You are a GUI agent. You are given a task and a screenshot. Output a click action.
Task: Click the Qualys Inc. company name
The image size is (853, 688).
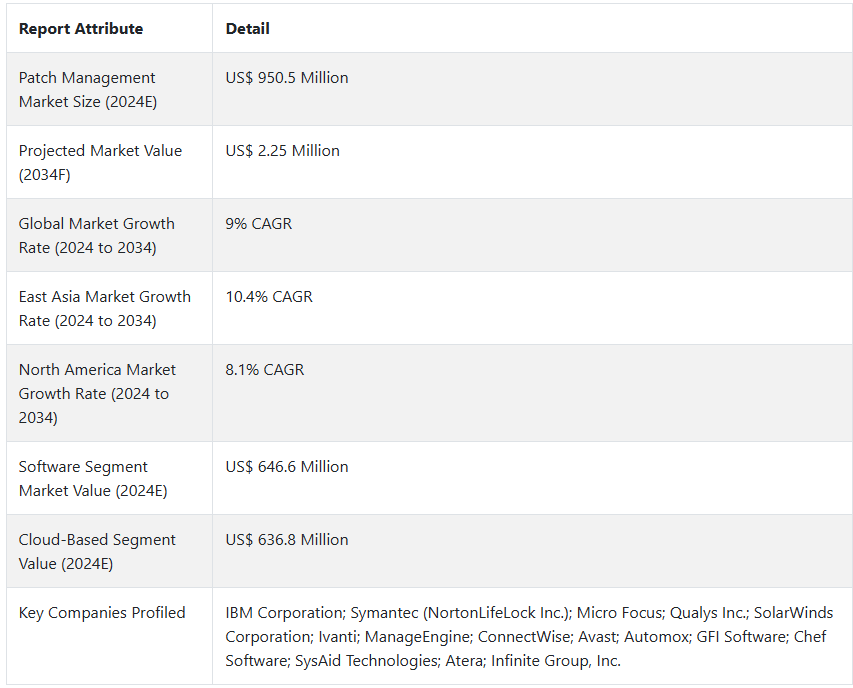(706, 613)
